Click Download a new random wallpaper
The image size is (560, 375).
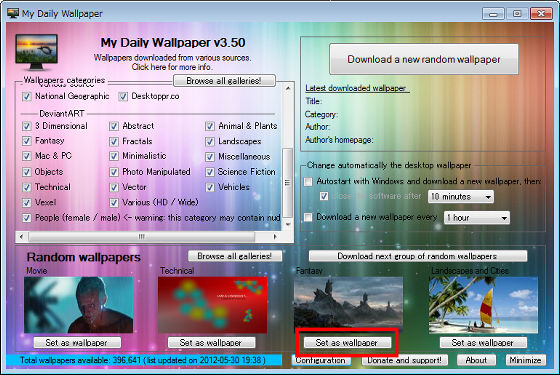pos(424,59)
